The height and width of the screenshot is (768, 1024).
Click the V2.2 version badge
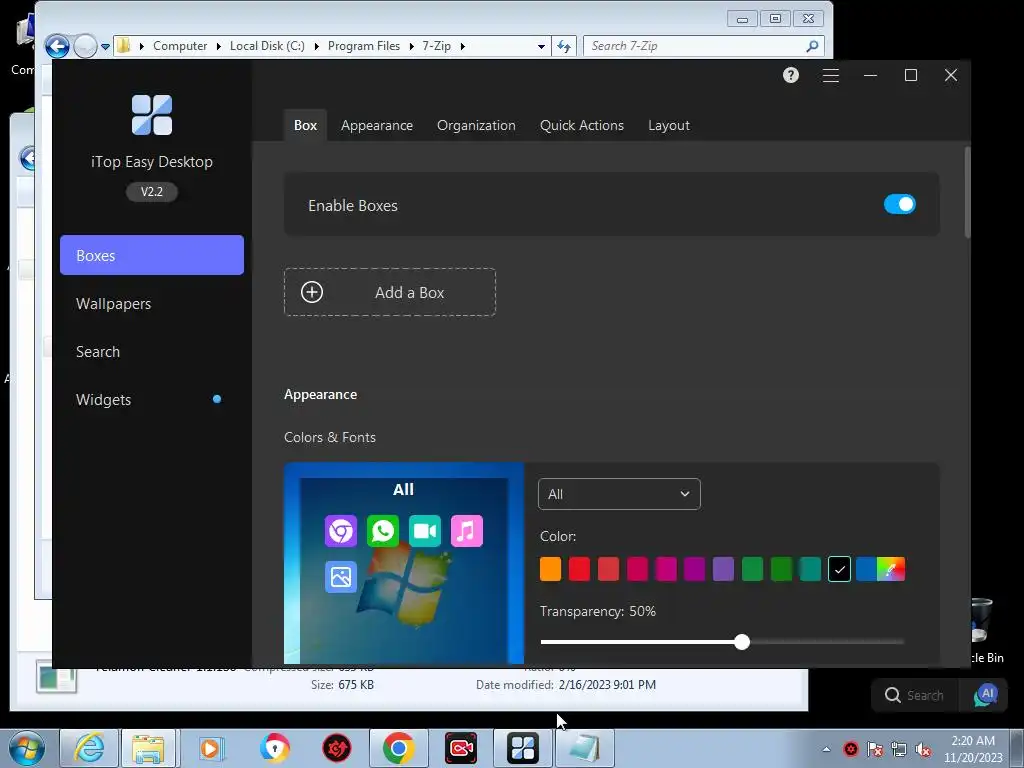tap(152, 191)
